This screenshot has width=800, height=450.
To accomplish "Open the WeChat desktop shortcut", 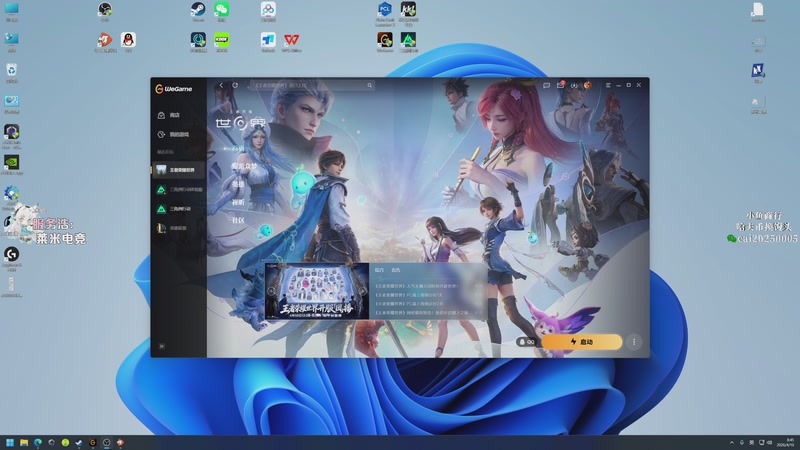I will point(221,10).
